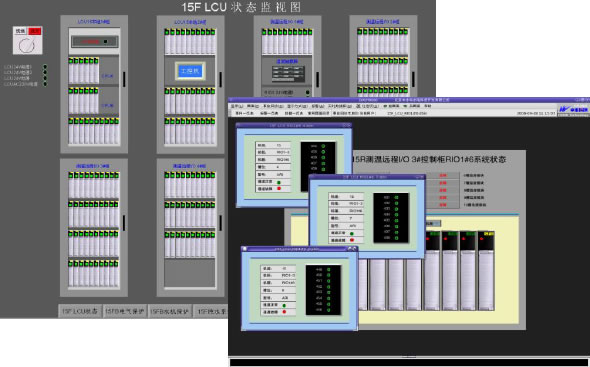Viewport: 590px width, 367px height.
Task: Select the red mode indicator beside the knob
Action: [x=34, y=31]
